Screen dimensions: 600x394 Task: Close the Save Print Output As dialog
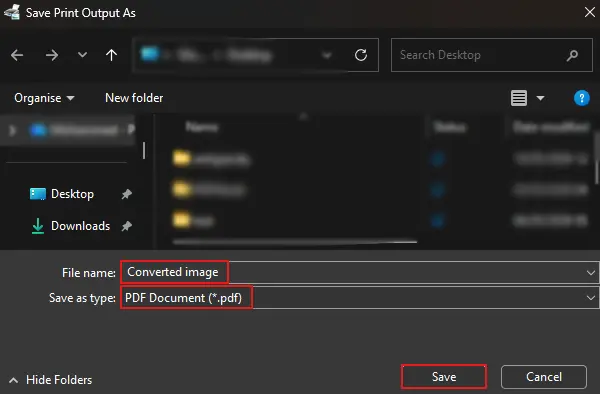(590, 12)
